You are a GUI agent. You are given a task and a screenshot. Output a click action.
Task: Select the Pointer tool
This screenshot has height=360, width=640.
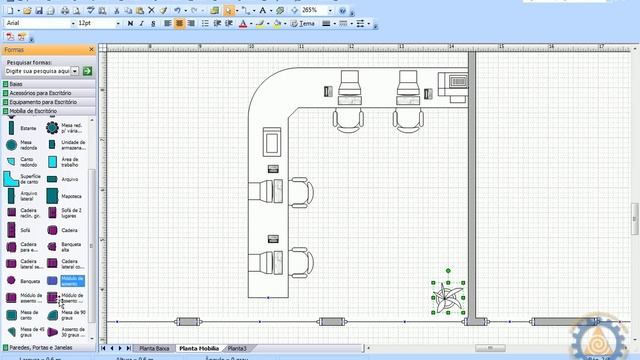click(x=229, y=11)
